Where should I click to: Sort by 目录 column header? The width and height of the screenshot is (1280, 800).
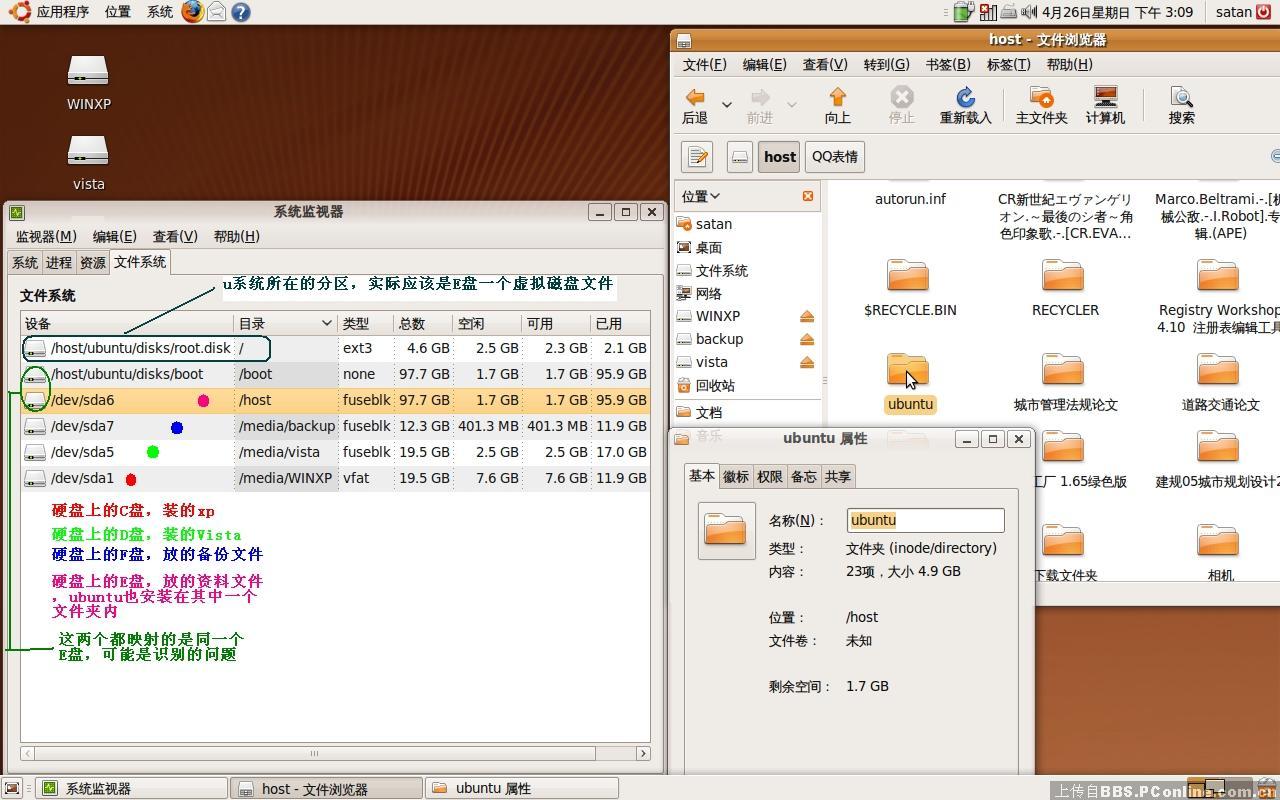[x=285, y=323]
